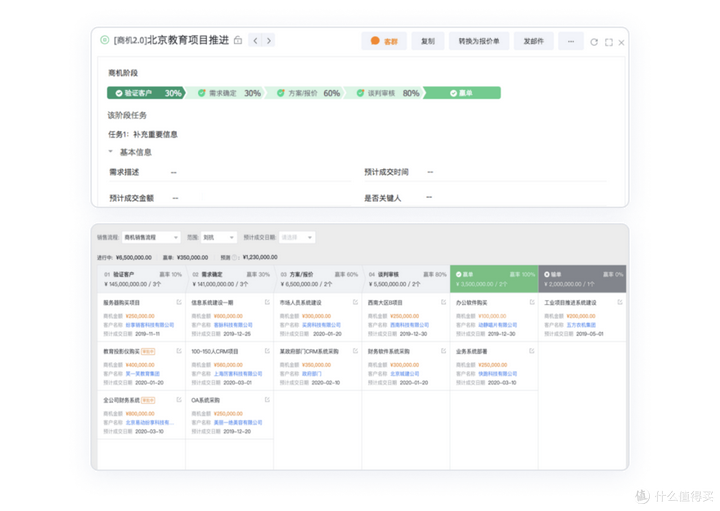Go to previous record with left arrow

255,40
